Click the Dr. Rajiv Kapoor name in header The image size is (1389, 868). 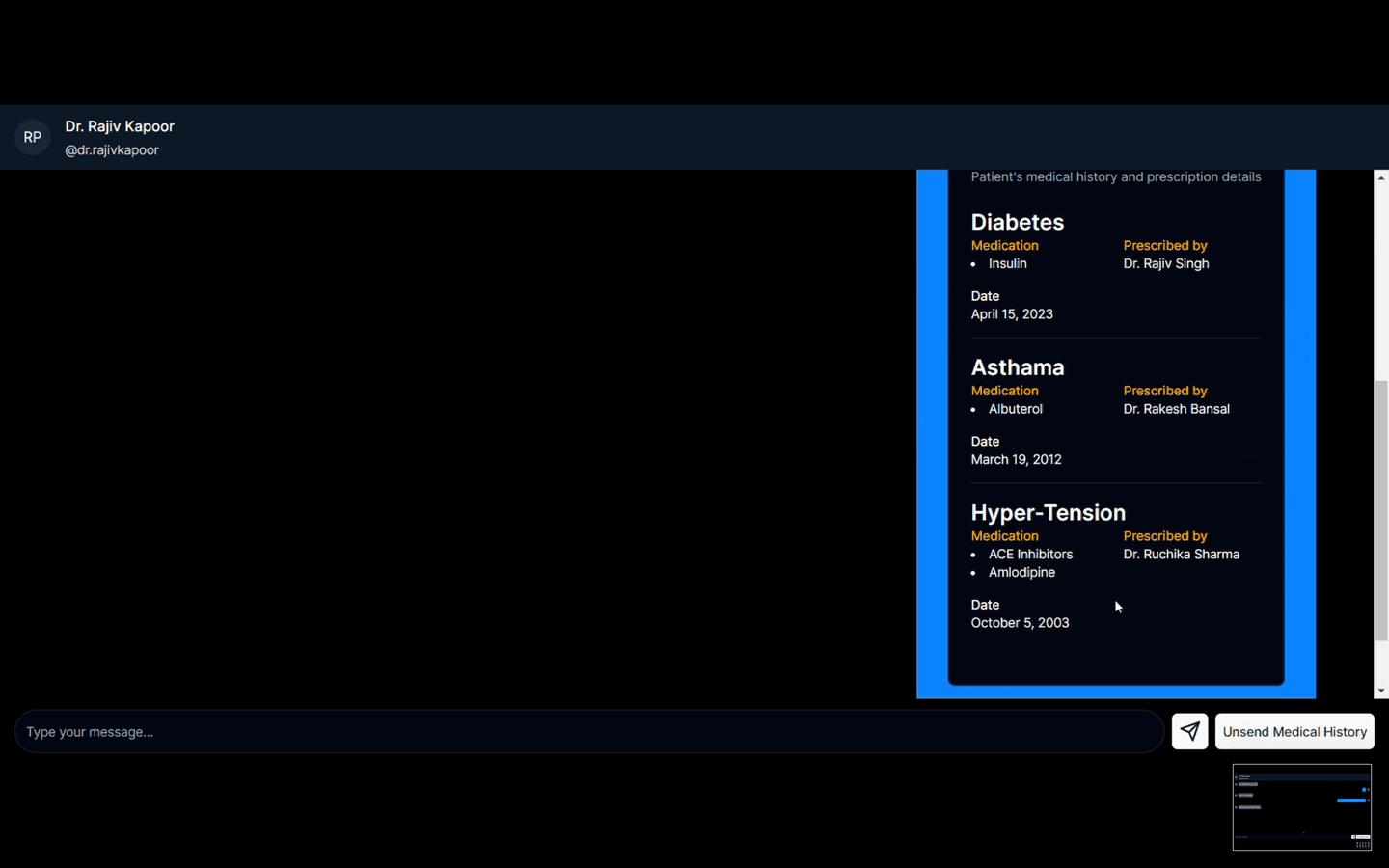click(120, 126)
